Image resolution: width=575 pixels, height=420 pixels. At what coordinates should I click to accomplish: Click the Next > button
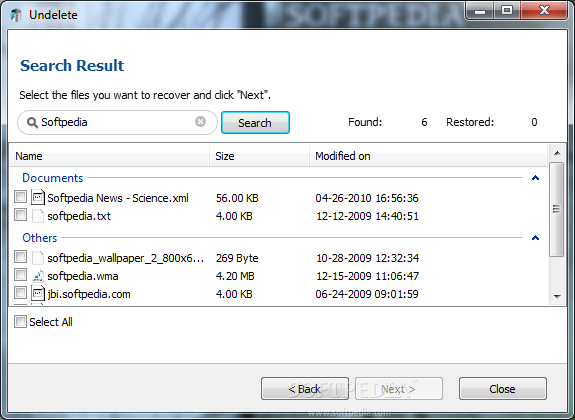pyautogui.click(x=399, y=388)
